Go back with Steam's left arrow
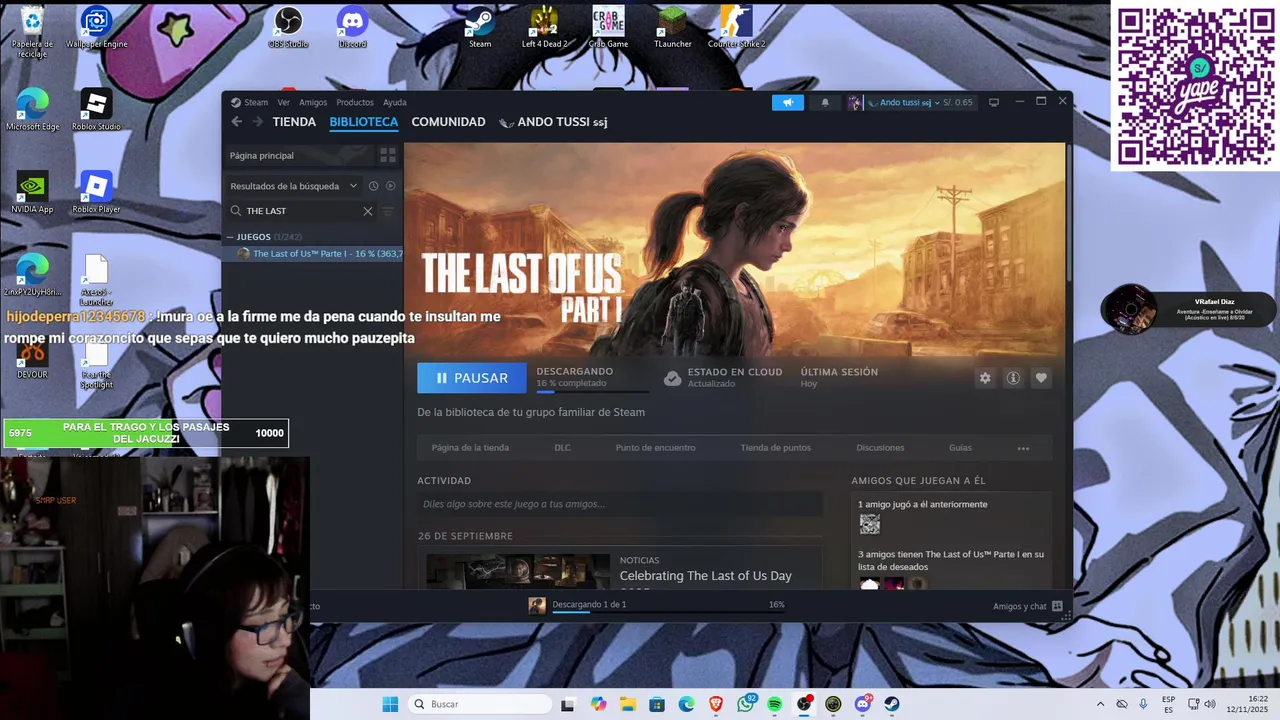 pyautogui.click(x=237, y=122)
